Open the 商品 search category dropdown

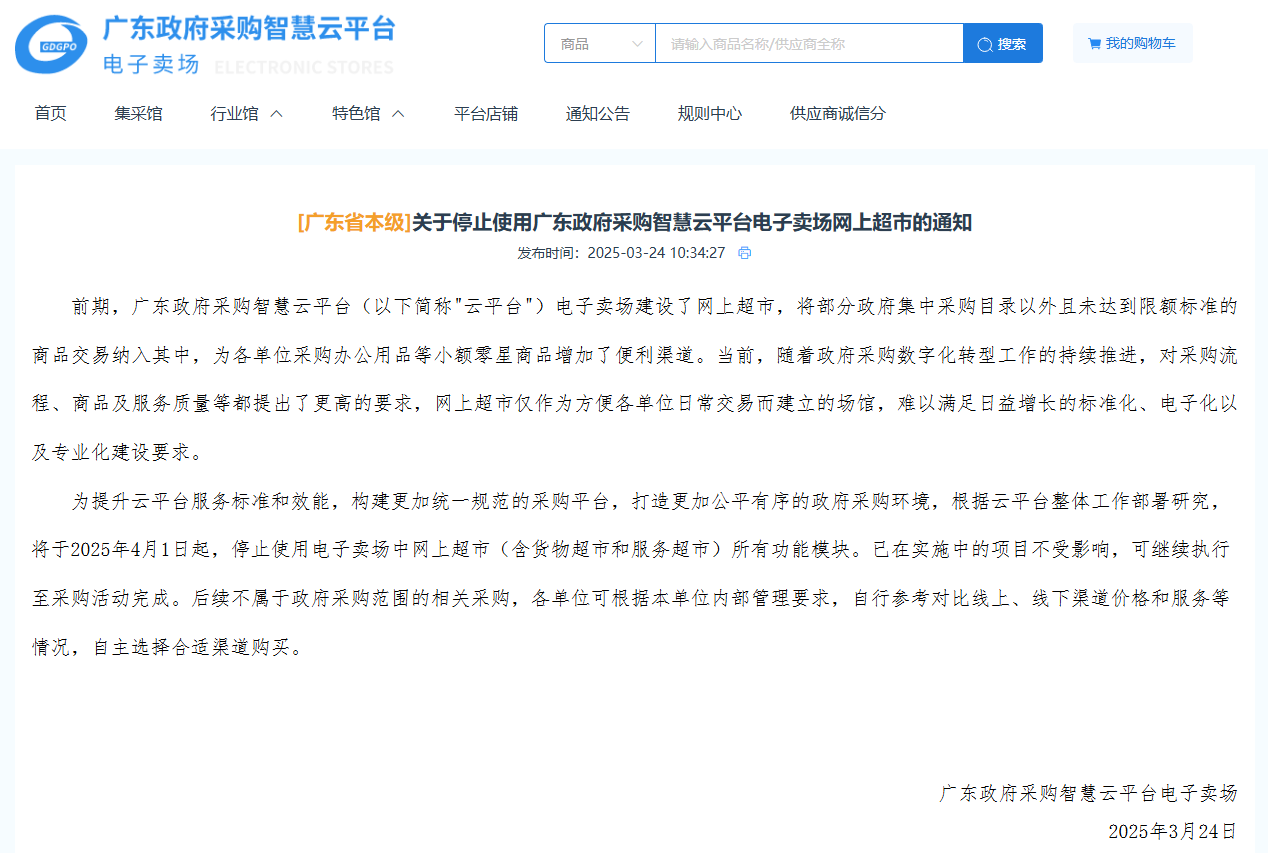(600, 44)
